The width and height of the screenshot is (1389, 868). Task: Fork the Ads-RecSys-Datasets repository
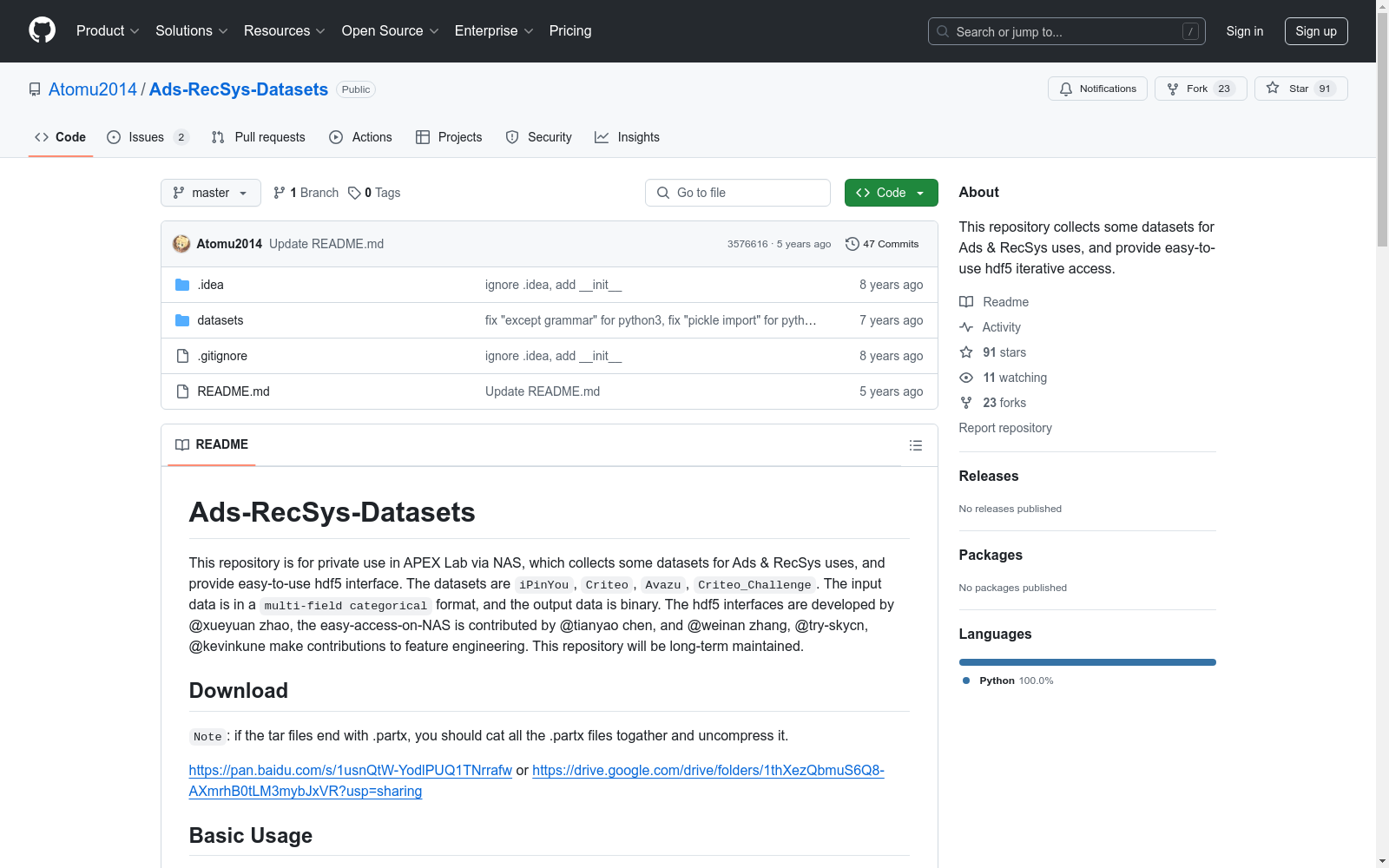point(1200,89)
